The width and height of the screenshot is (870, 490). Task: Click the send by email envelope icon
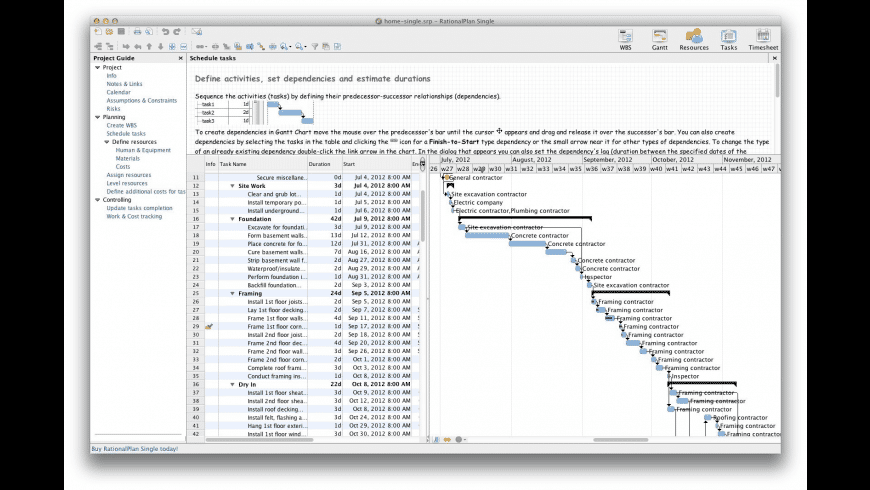pos(196,32)
